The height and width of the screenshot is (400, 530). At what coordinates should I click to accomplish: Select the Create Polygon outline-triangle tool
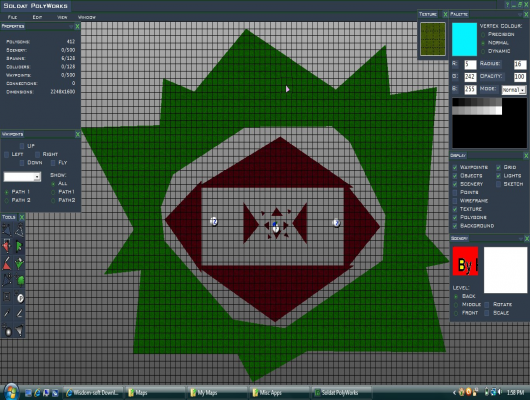coord(19,230)
